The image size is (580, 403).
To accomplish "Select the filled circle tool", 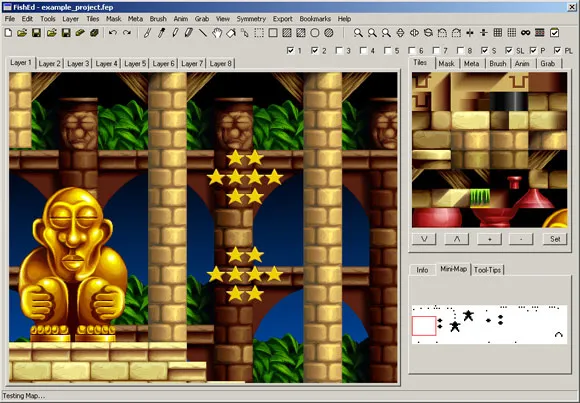I will pyautogui.click(x=329, y=33).
